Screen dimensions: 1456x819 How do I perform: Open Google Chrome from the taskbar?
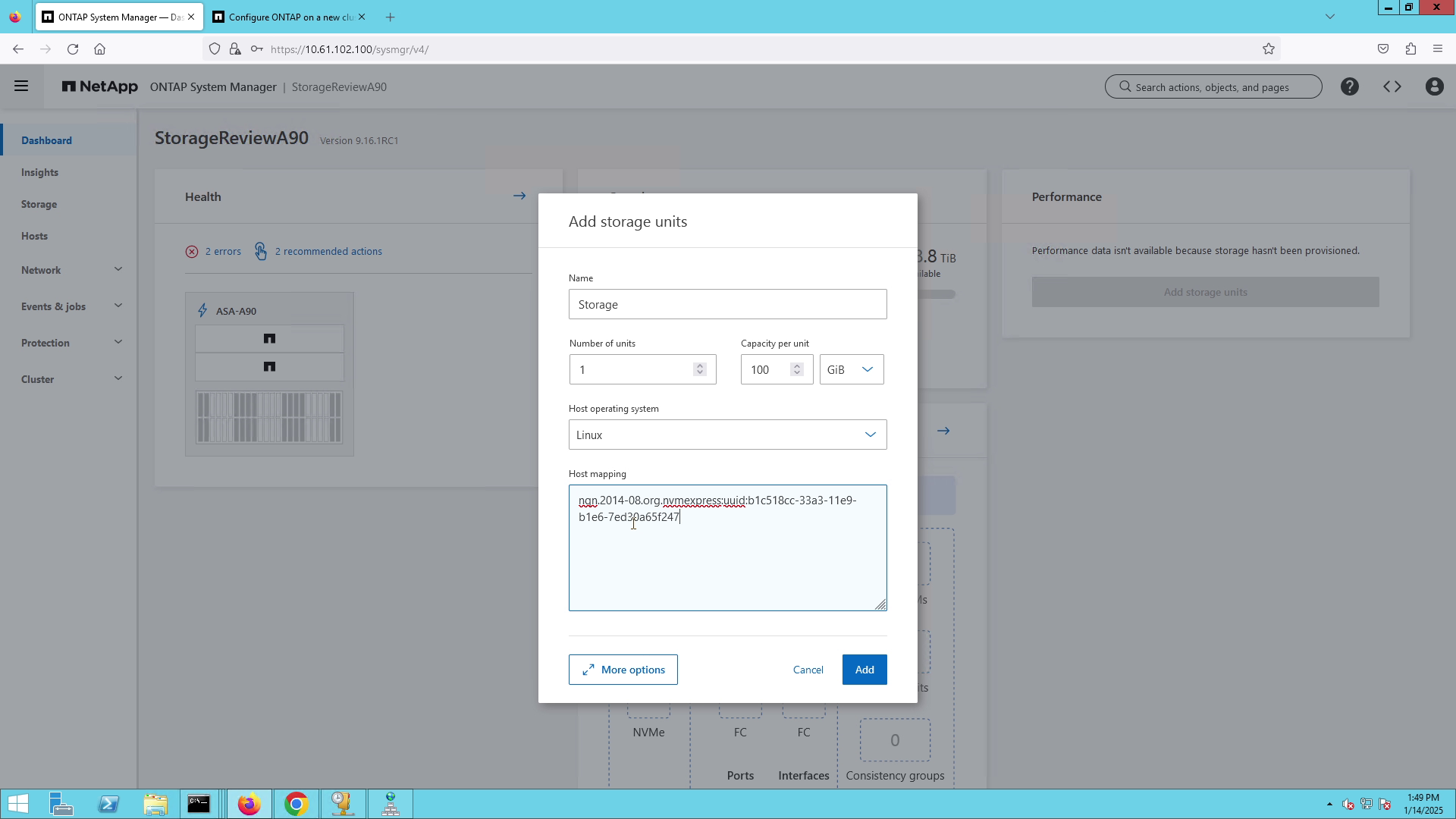(297, 804)
